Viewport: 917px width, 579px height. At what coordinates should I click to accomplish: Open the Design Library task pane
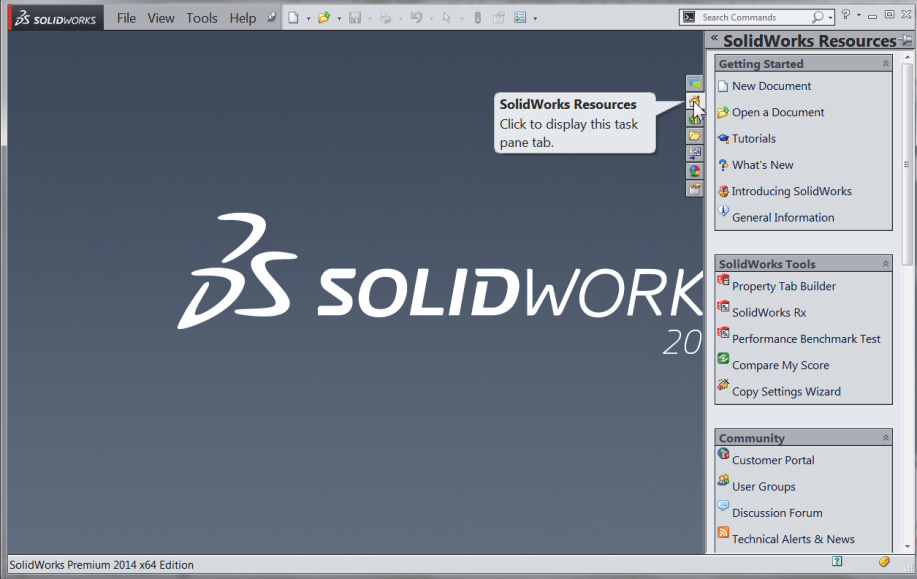coord(695,119)
